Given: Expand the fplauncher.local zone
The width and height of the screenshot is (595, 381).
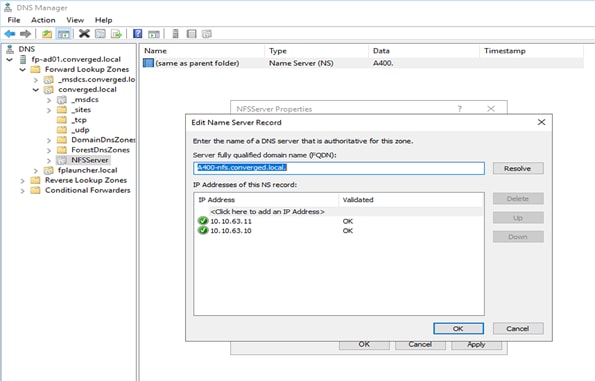Looking at the screenshot, I should tap(36, 171).
